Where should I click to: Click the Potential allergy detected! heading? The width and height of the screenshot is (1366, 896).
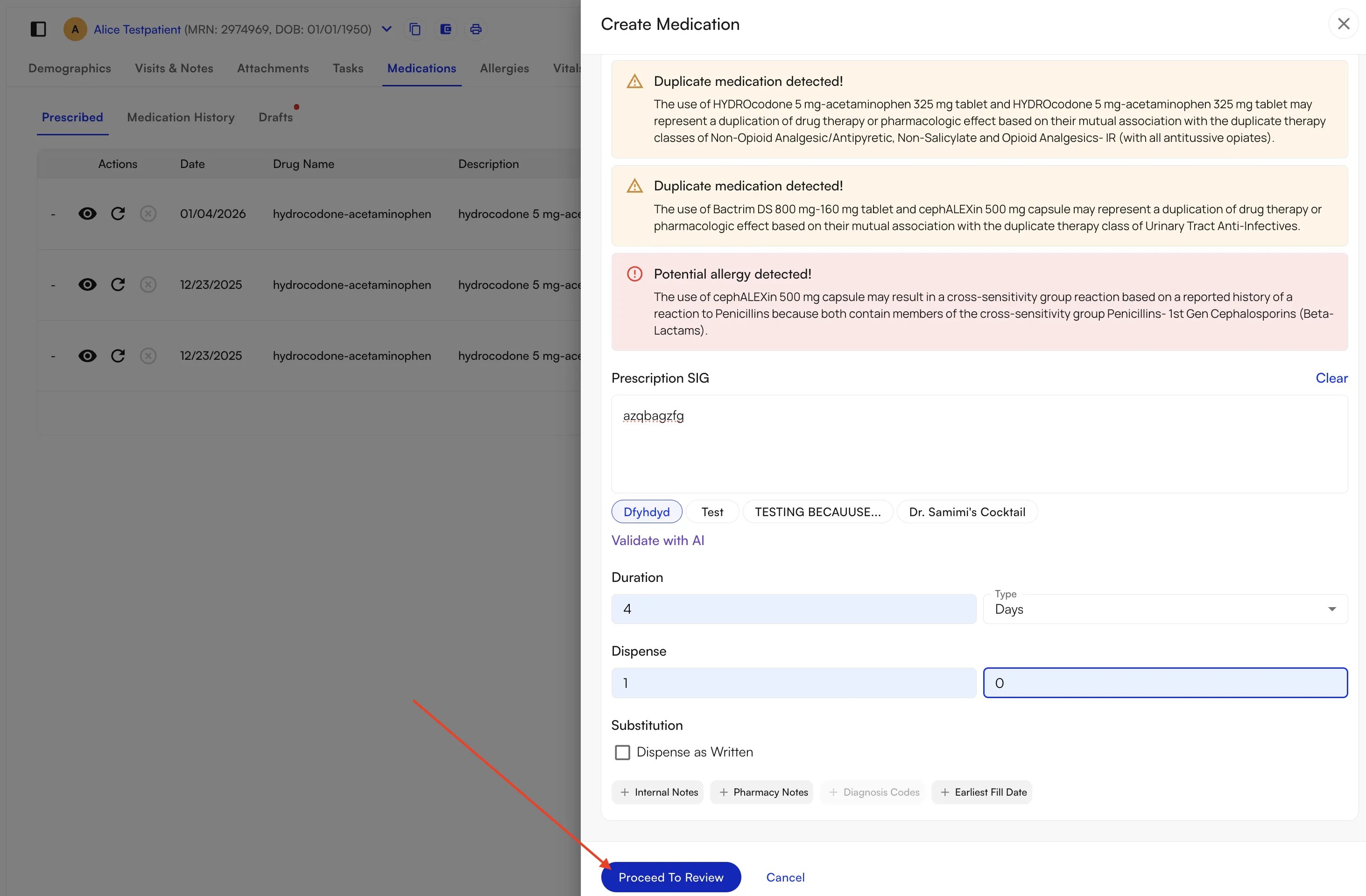732,273
